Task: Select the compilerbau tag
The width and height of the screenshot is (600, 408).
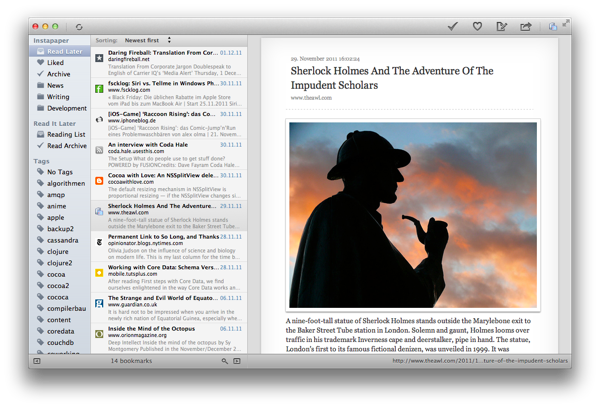Action: click(x=60, y=308)
